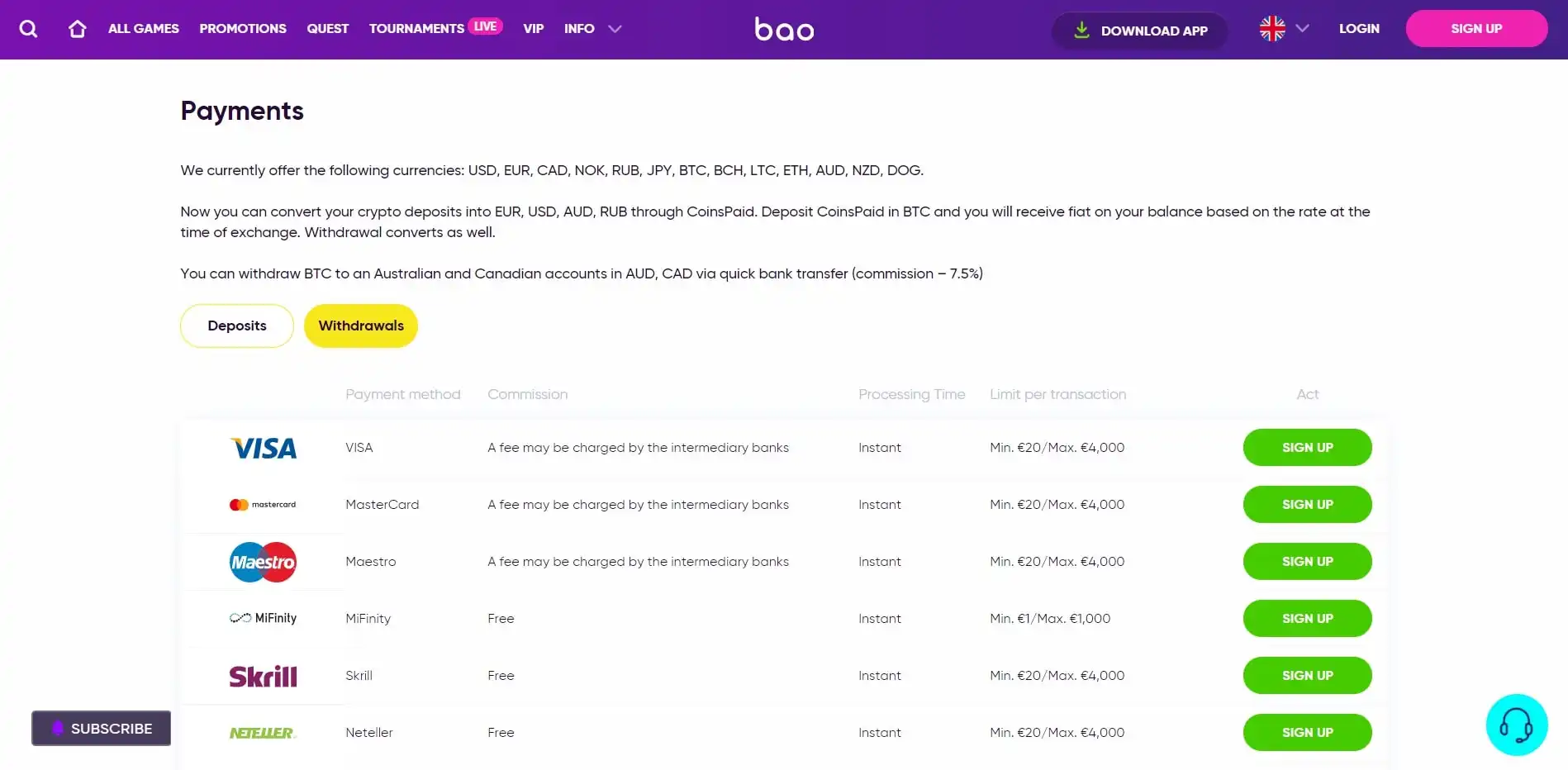Image resolution: width=1568 pixels, height=770 pixels.
Task: Switch to the Deposits tab
Action: pyautogui.click(x=237, y=326)
